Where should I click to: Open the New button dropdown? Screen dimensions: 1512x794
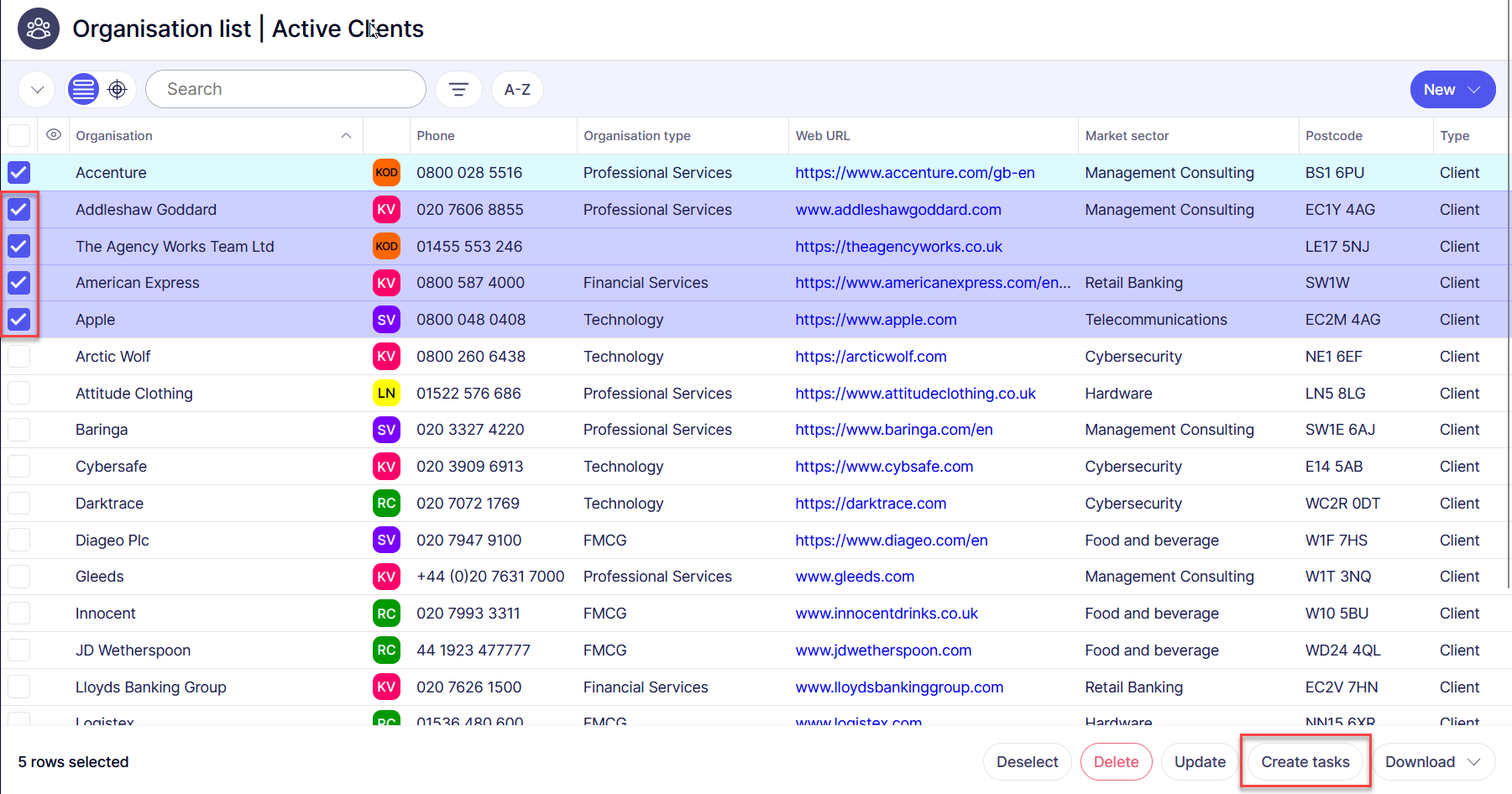click(1452, 90)
